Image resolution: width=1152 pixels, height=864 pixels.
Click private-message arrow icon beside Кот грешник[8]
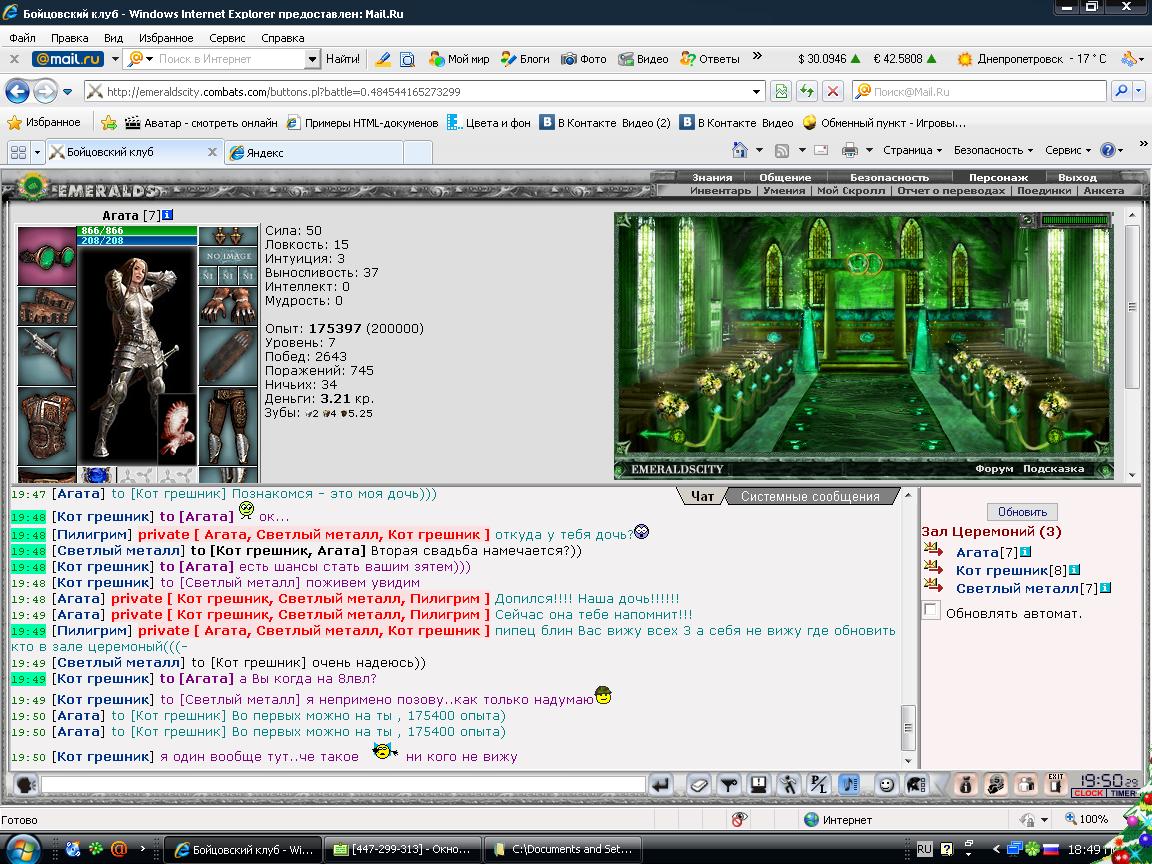(x=933, y=567)
